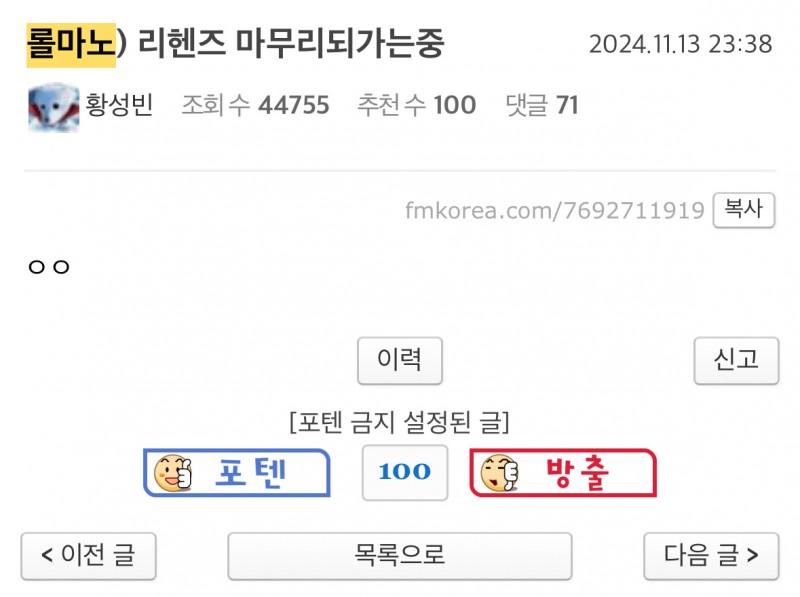Go to the previous post (이전 글)
The height and width of the screenshot is (597, 800).
tap(88, 555)
